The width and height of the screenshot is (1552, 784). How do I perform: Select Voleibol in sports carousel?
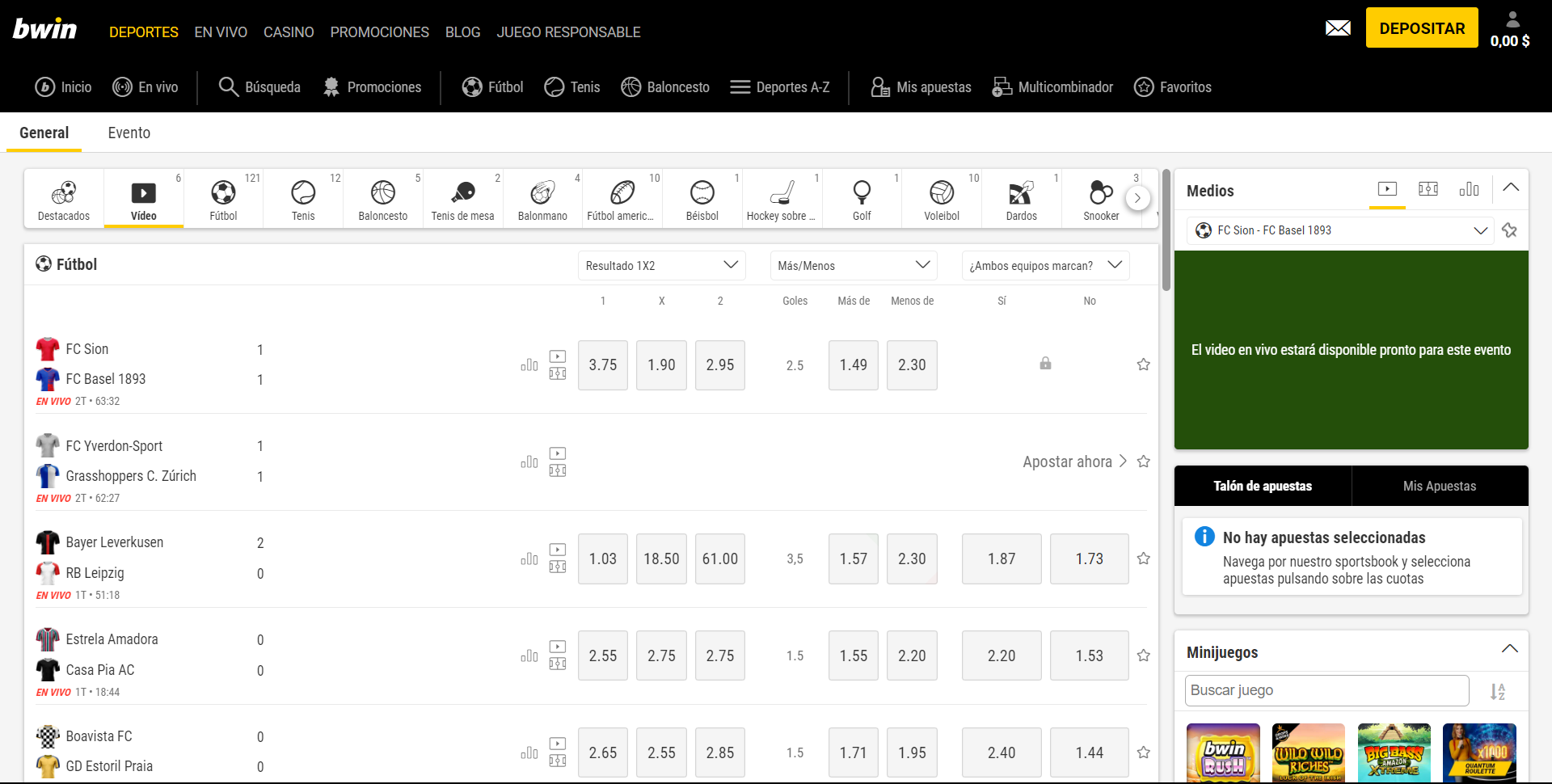942,199
